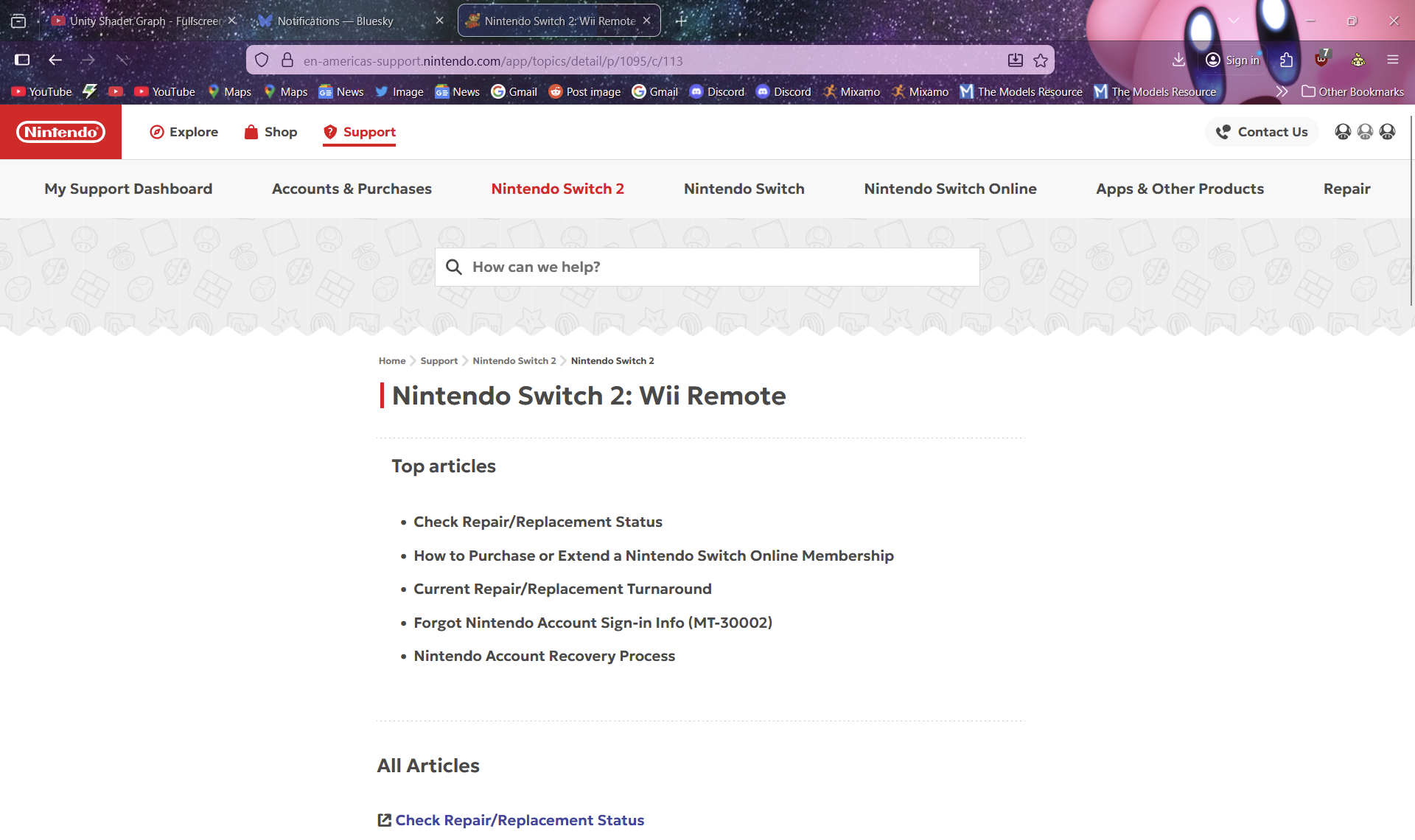Open the list all tabs dropdown
The image size is (1415, 840).
click(1234, 21)
